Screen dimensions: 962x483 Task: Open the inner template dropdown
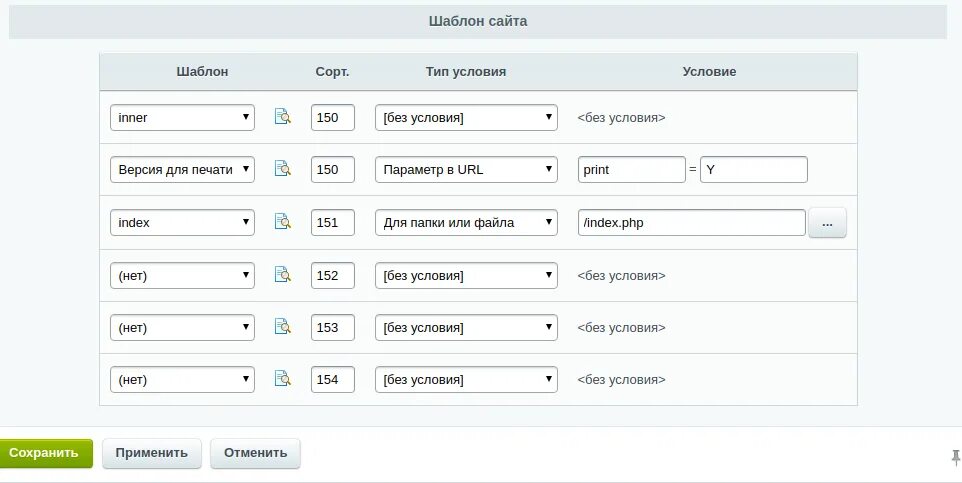[x=182, y=117]
